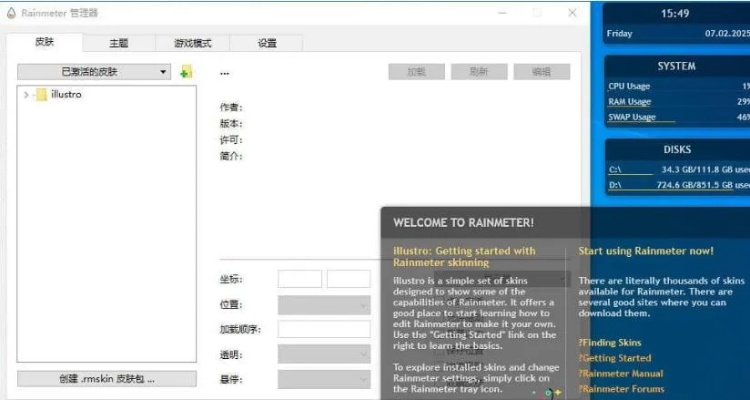Switch to the 主题 tab
Viewport: 750px width, 400px height.
pos(118,43)
